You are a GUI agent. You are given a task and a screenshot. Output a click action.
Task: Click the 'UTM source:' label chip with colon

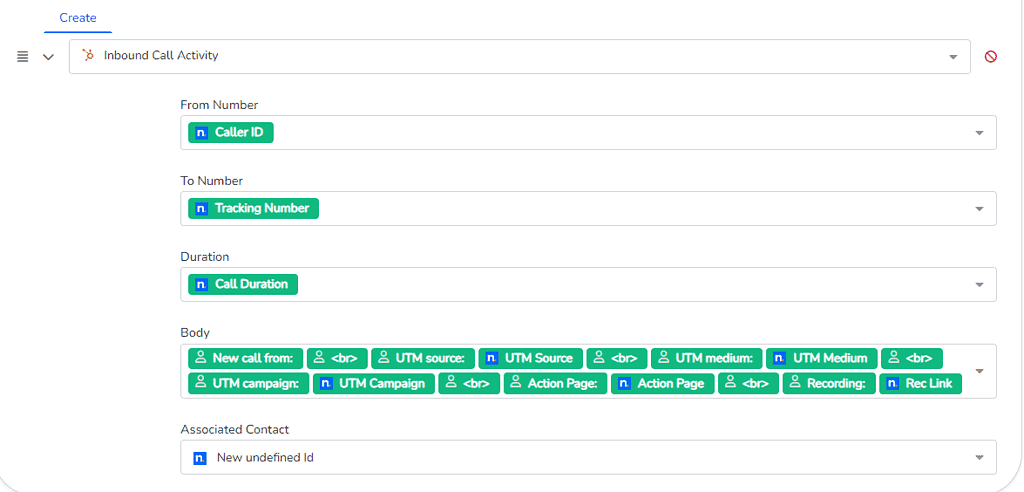[423, 358]
